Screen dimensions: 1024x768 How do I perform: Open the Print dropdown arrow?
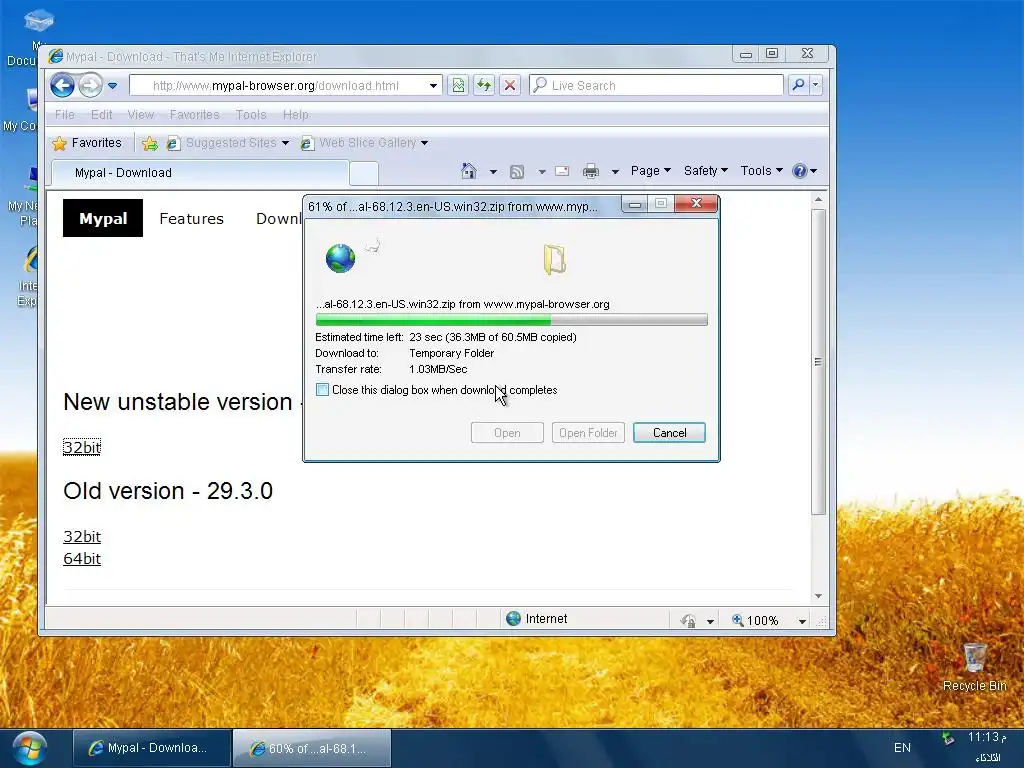coord(615,172)
